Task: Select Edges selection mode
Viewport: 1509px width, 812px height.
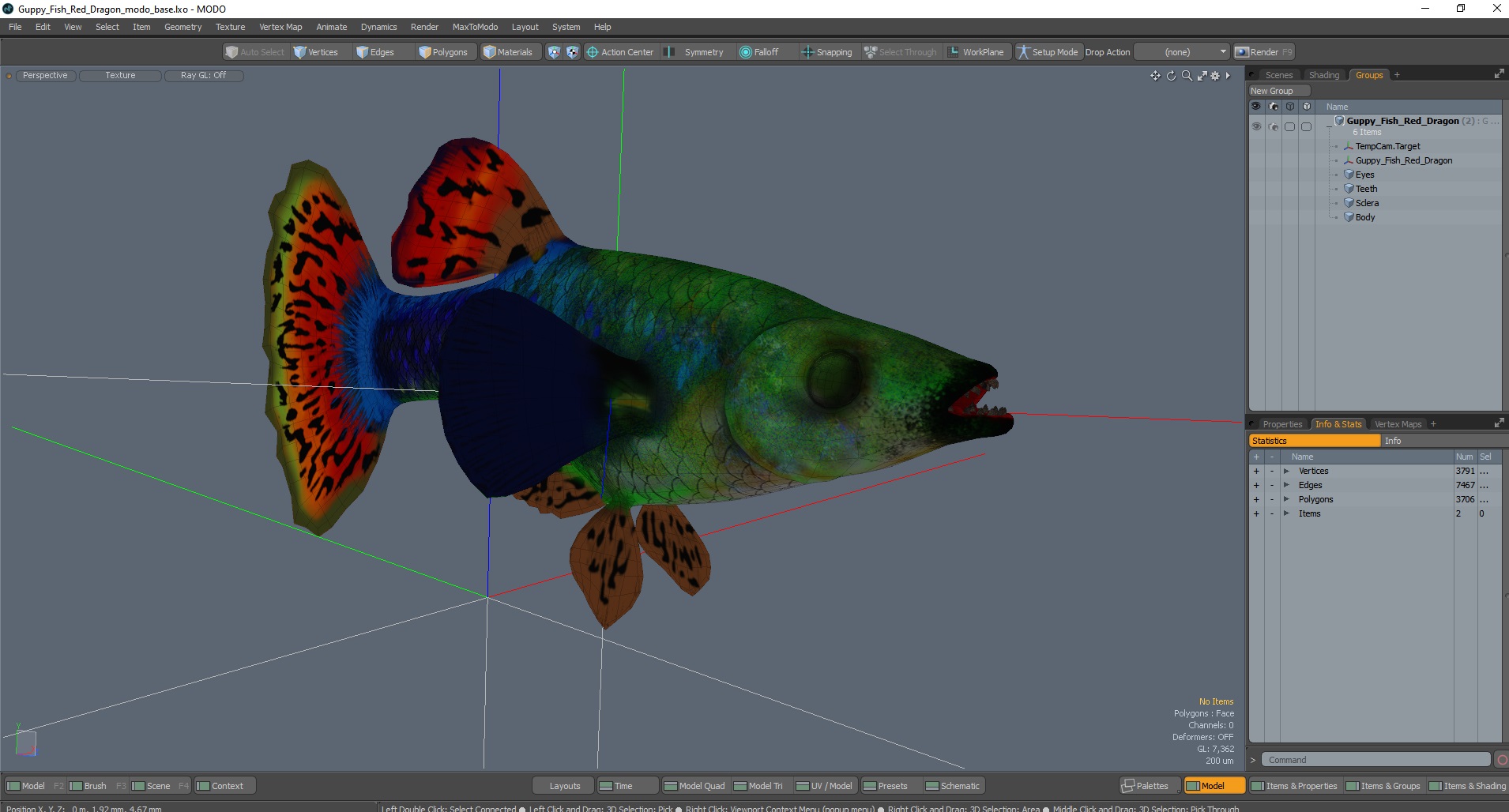Action: [375, 52]
